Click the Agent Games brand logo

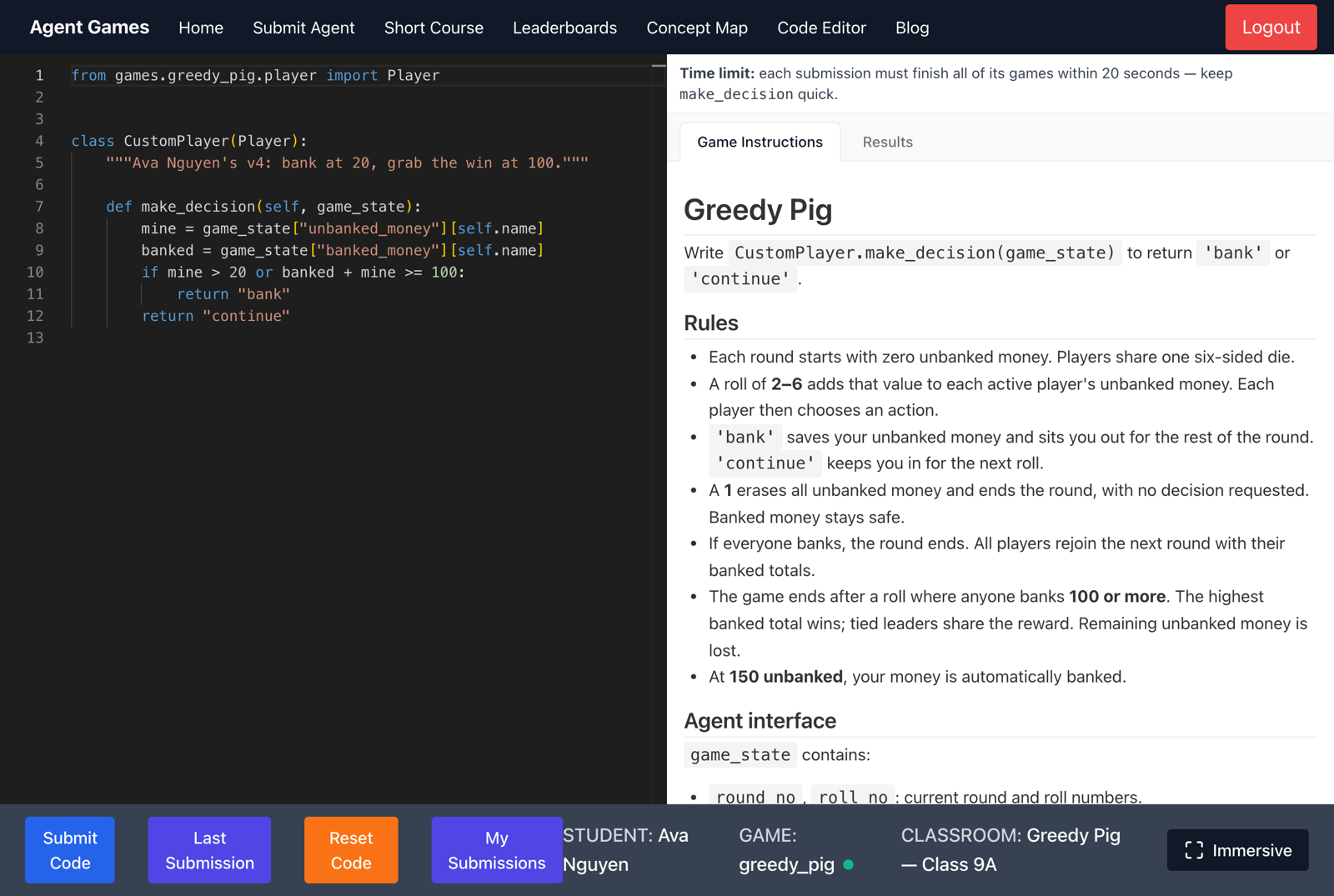[89, 28]
